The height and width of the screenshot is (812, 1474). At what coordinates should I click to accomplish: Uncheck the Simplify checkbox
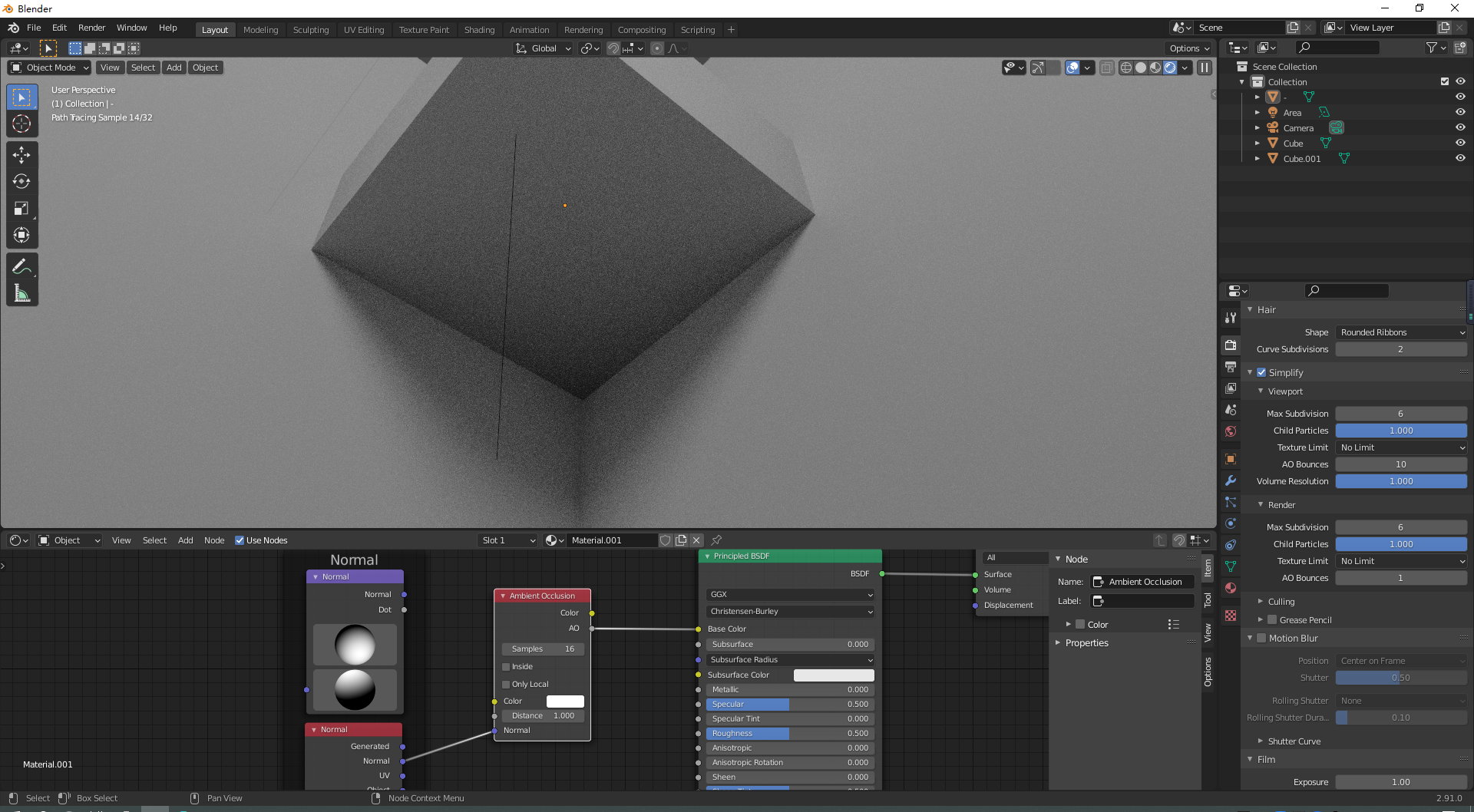point(1261,372)
